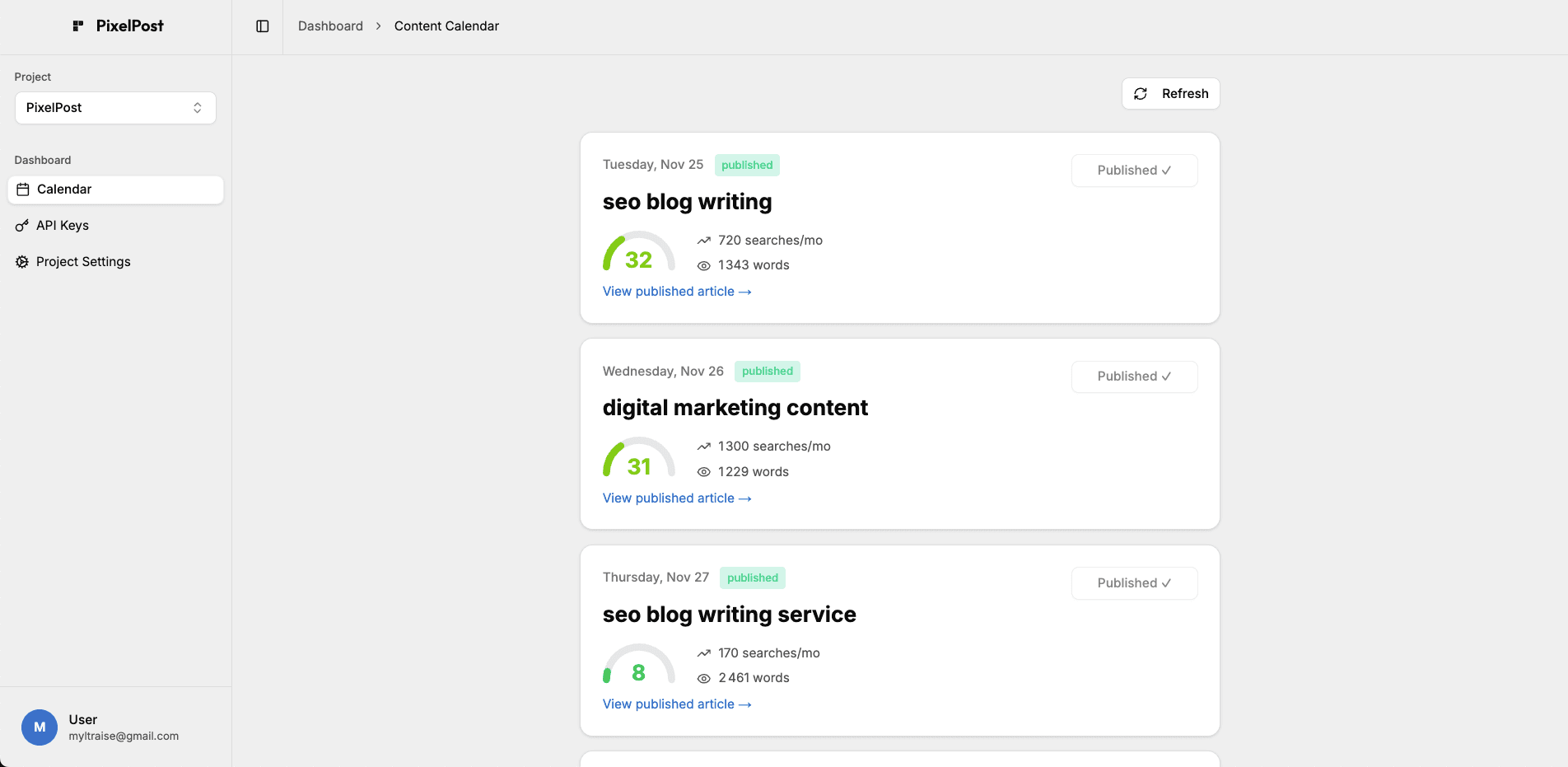Toggle Published status on seo blog writing

[x=1134, y=170]
